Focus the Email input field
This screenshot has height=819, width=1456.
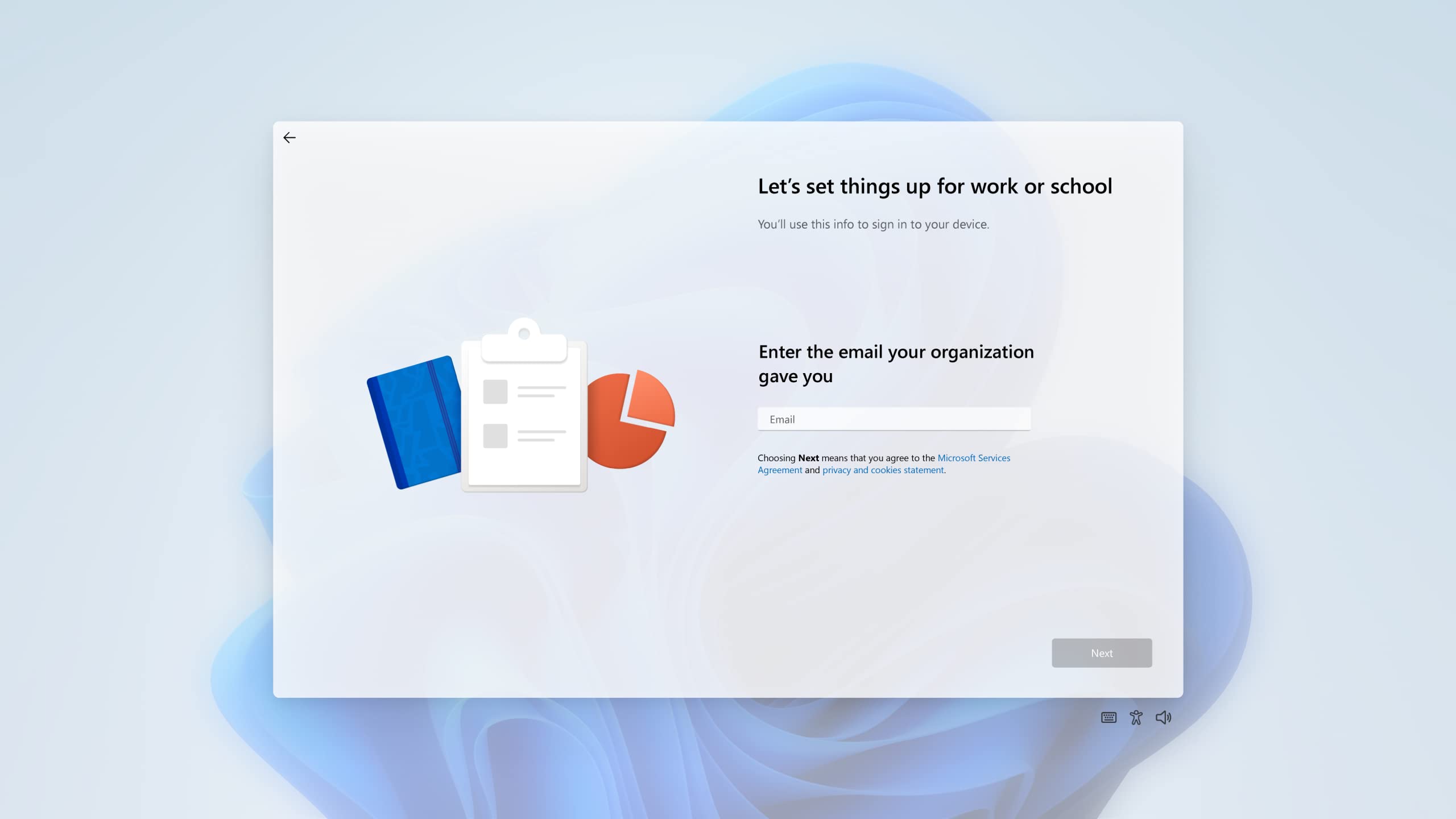pos(894,419)
